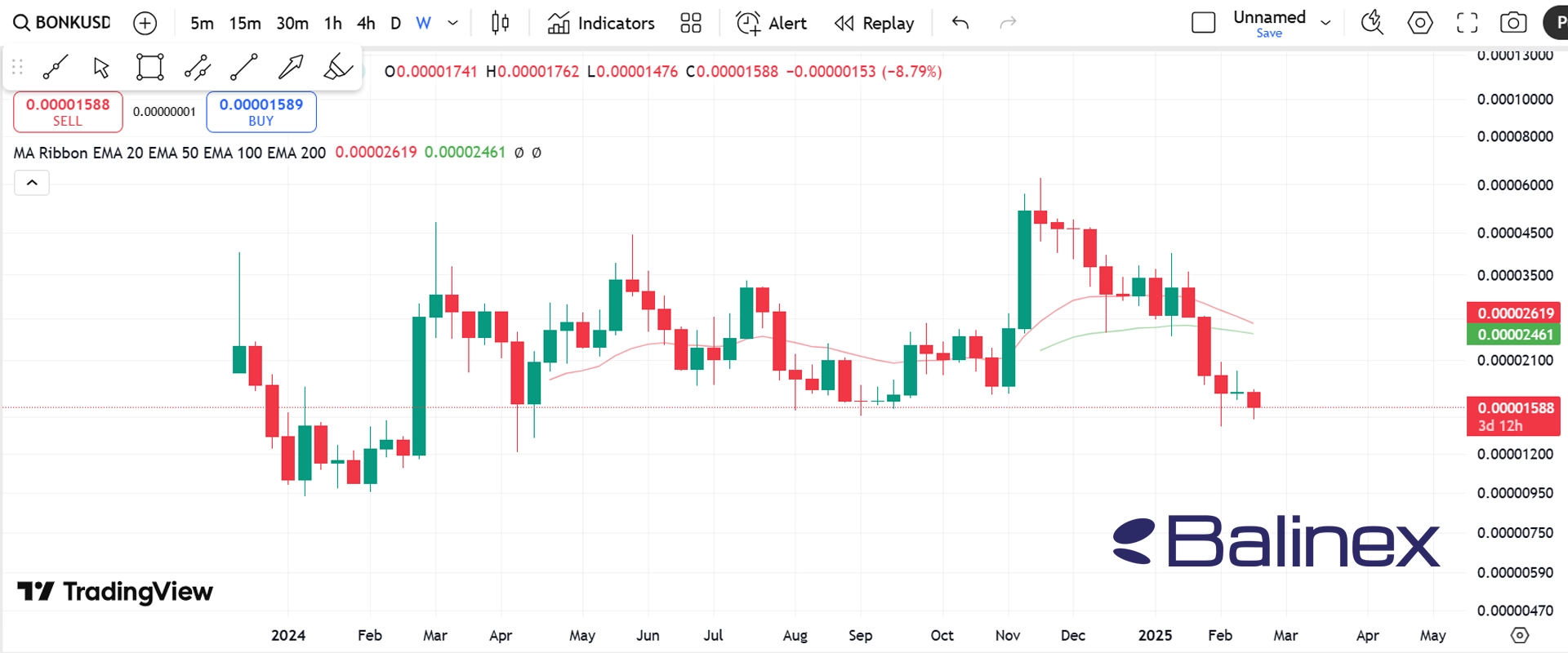The image size is (1568, 653).
Task: Click the green 0.00002461 price axis label
Action: pyautogui.click(x=1513, y=335)
